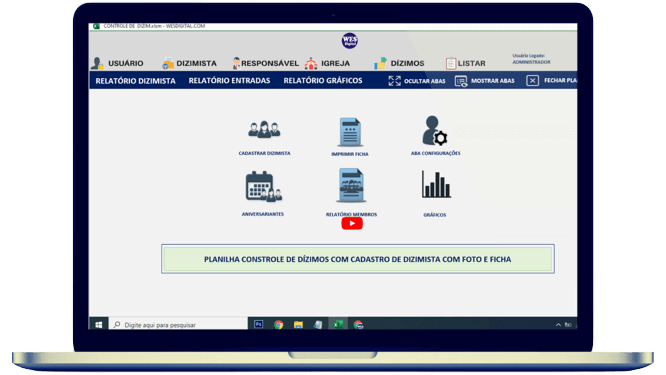The image size is (666, 375).
Task: Click the Ocultar Abas button
Action: coord(417,81)
